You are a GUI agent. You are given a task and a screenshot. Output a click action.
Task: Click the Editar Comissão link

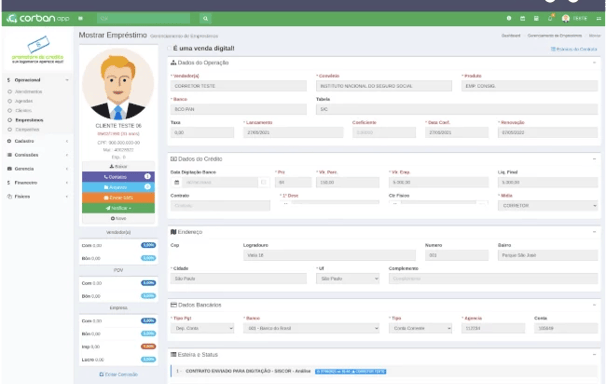tap(118, 374)
